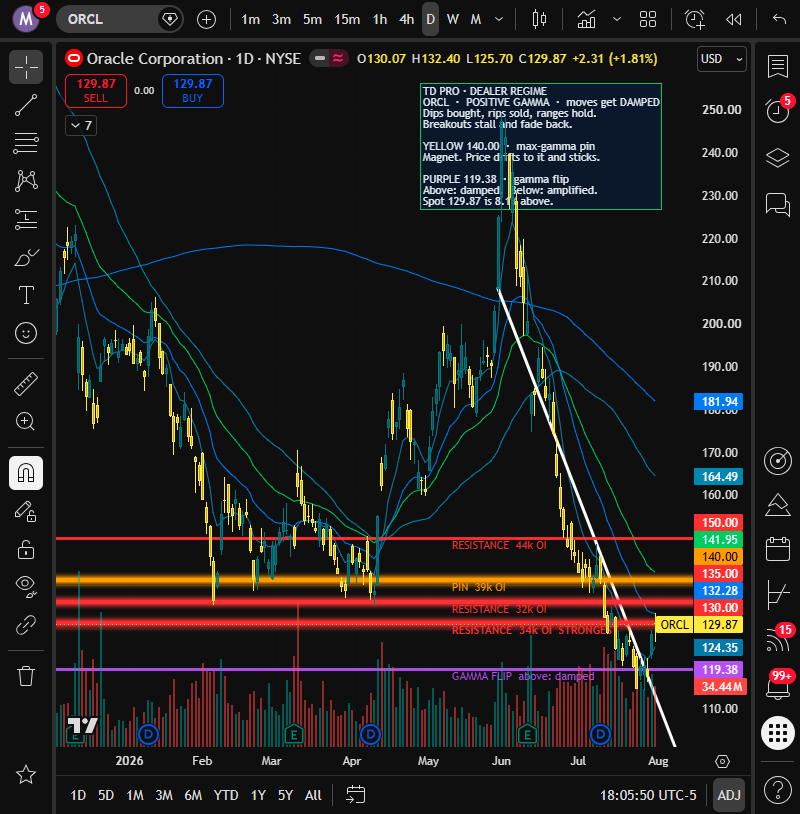
Task: Open the go to date calendar
Action: pos(356,795)
